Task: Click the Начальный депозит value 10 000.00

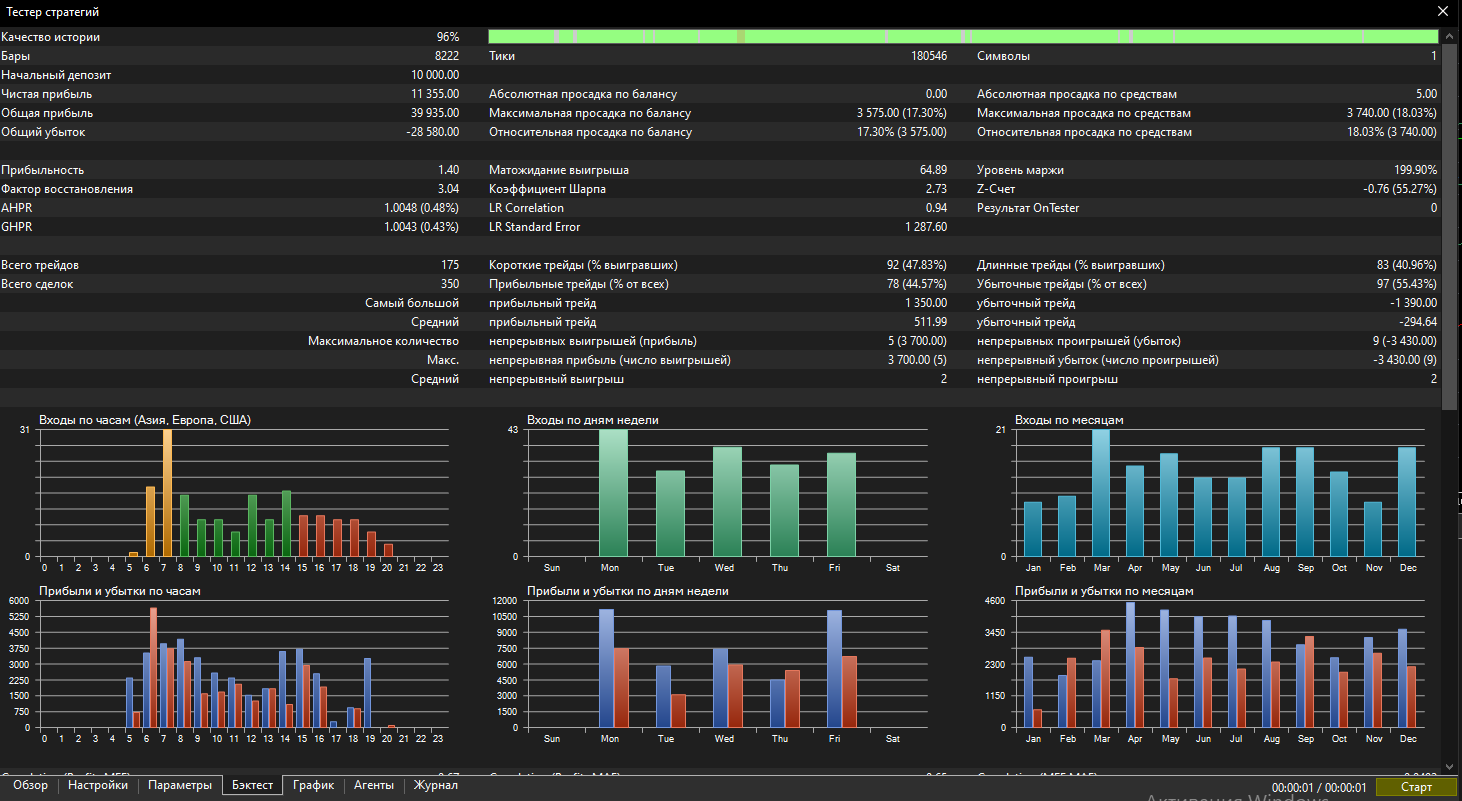Action: pos(435,75)
